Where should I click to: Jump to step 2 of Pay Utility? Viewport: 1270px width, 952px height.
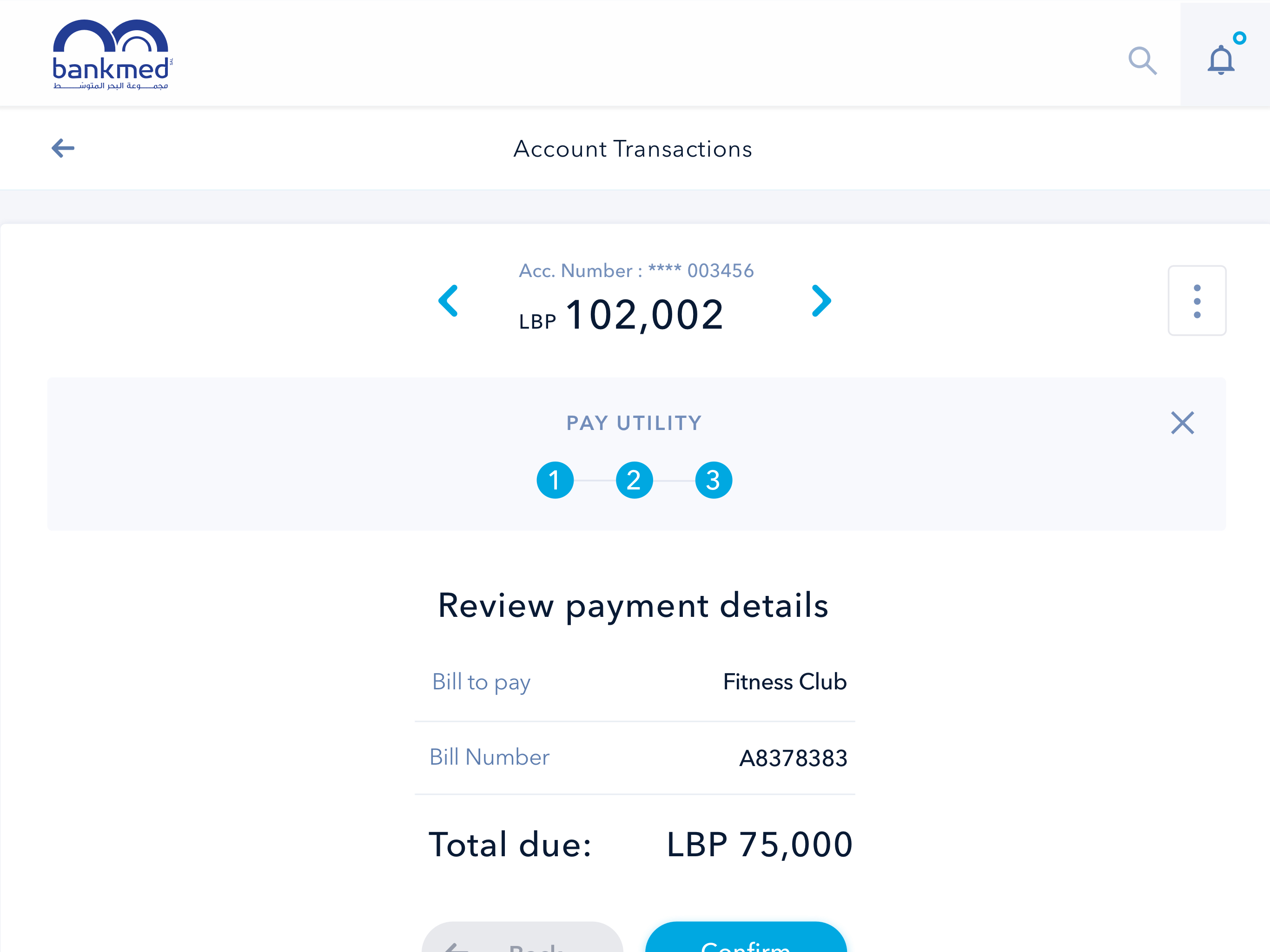pyautogui.click(x=634, y=480)
